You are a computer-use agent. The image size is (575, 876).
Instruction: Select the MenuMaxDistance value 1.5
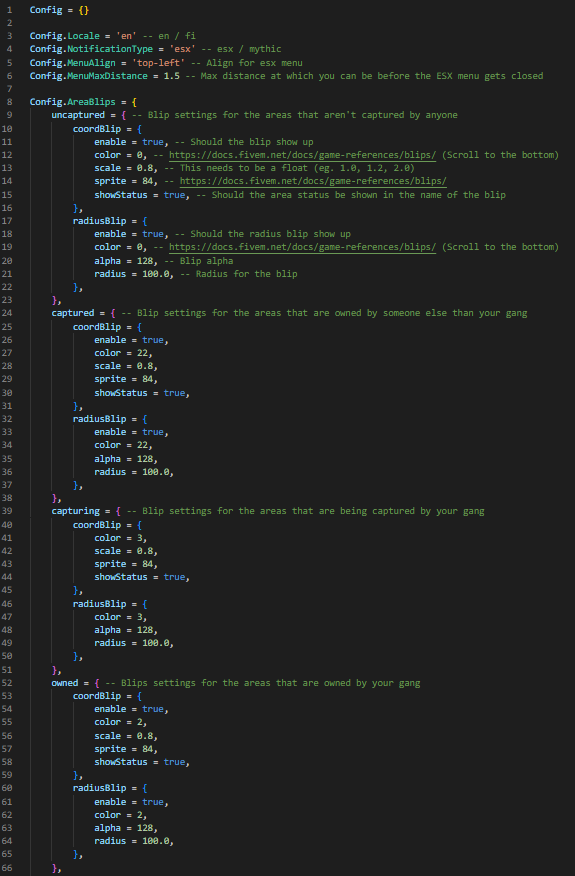(x=172, y=75)
